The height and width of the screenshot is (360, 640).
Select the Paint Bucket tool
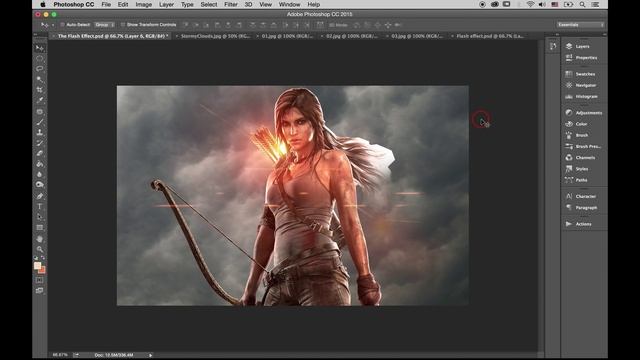pyautogui.click(x=40, y=164)
